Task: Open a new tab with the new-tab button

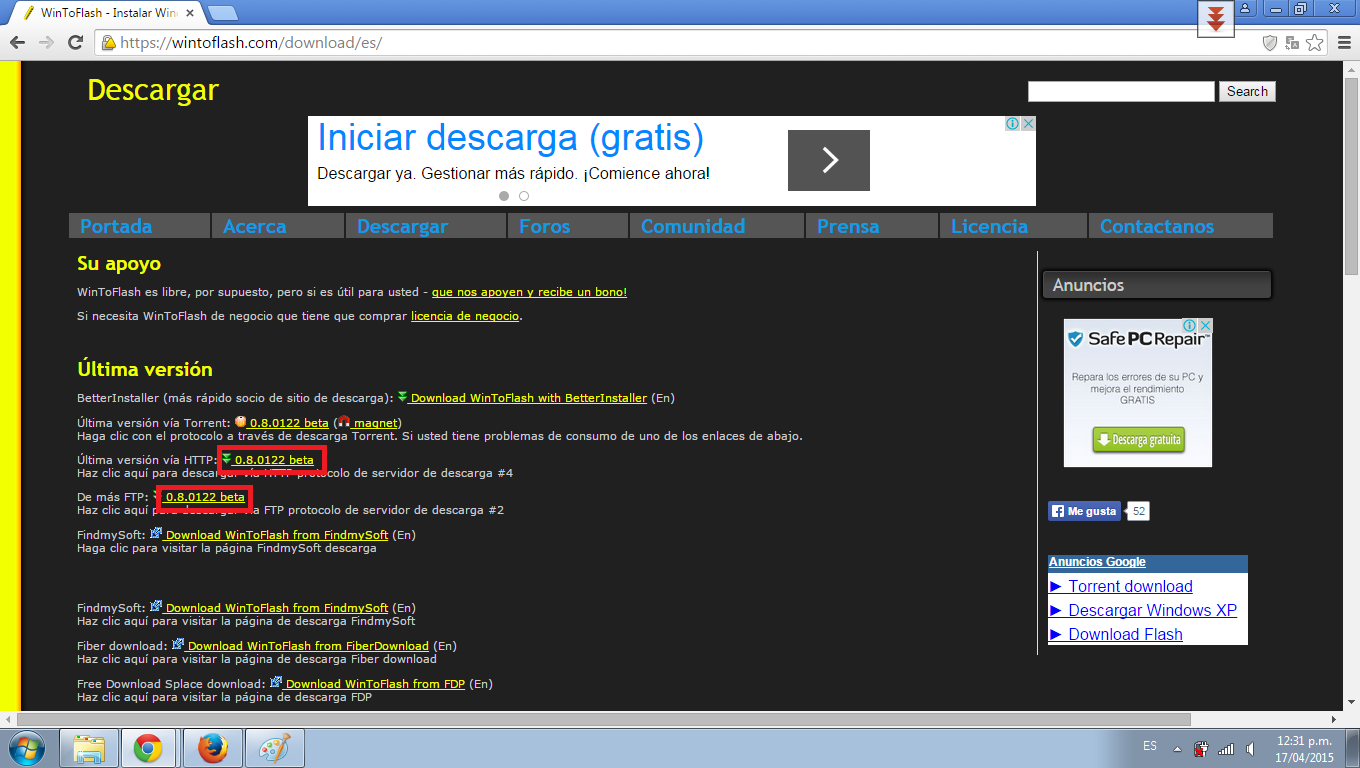Action: [222, 12]
